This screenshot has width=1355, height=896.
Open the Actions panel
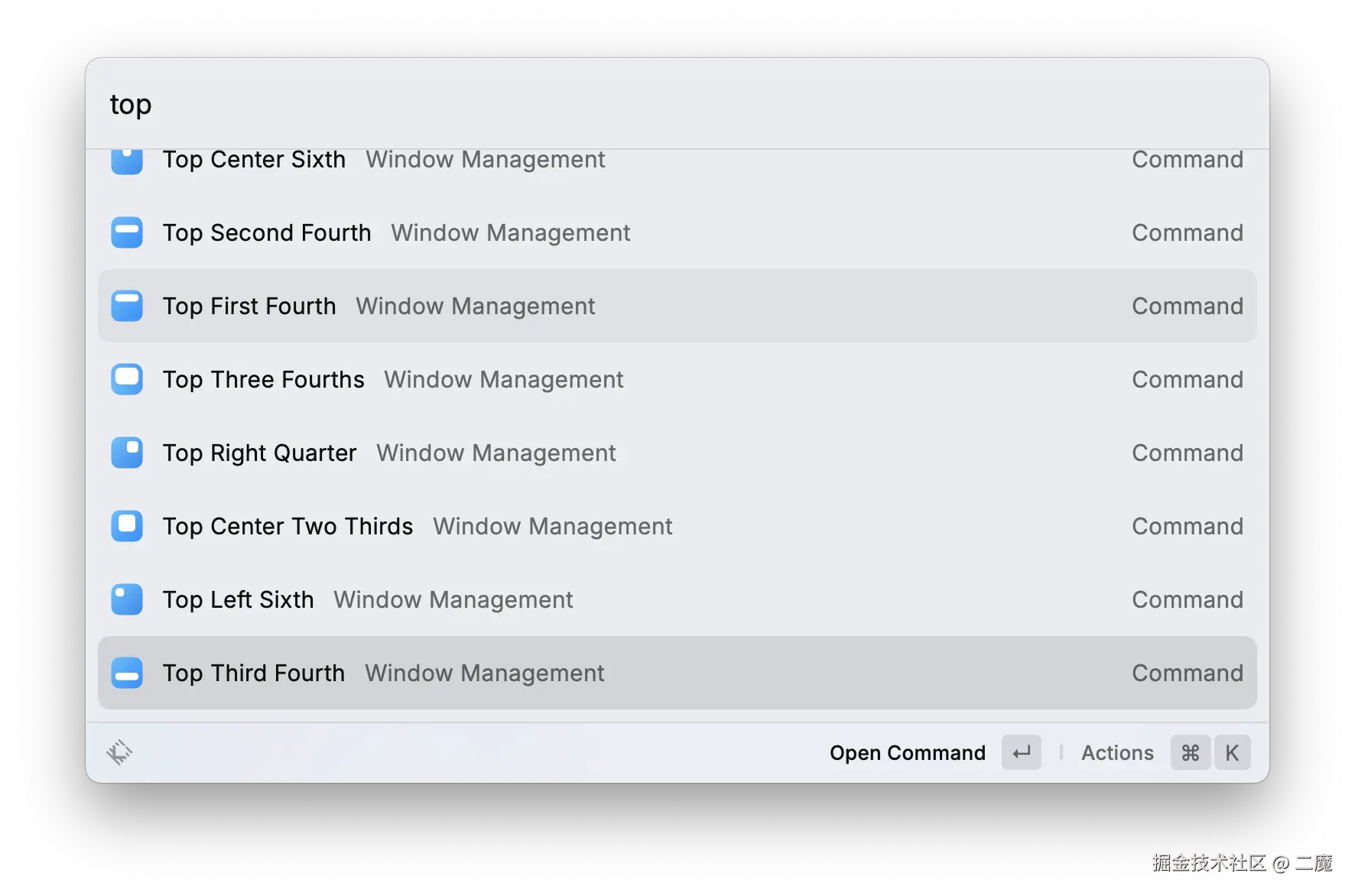click(1117, 752)
